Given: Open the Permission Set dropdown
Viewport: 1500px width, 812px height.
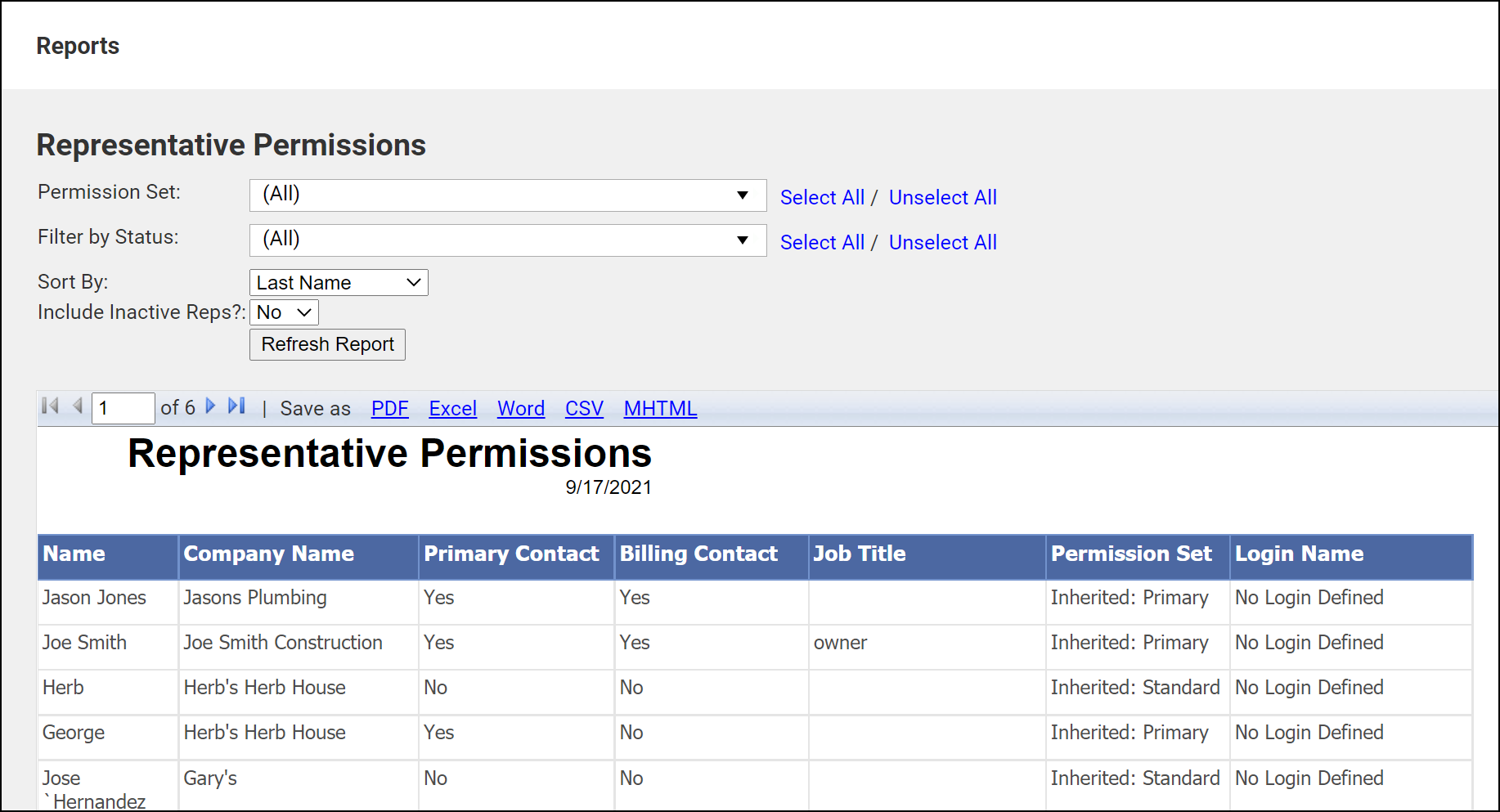Looking at the screenshot, I should (507, 195).
